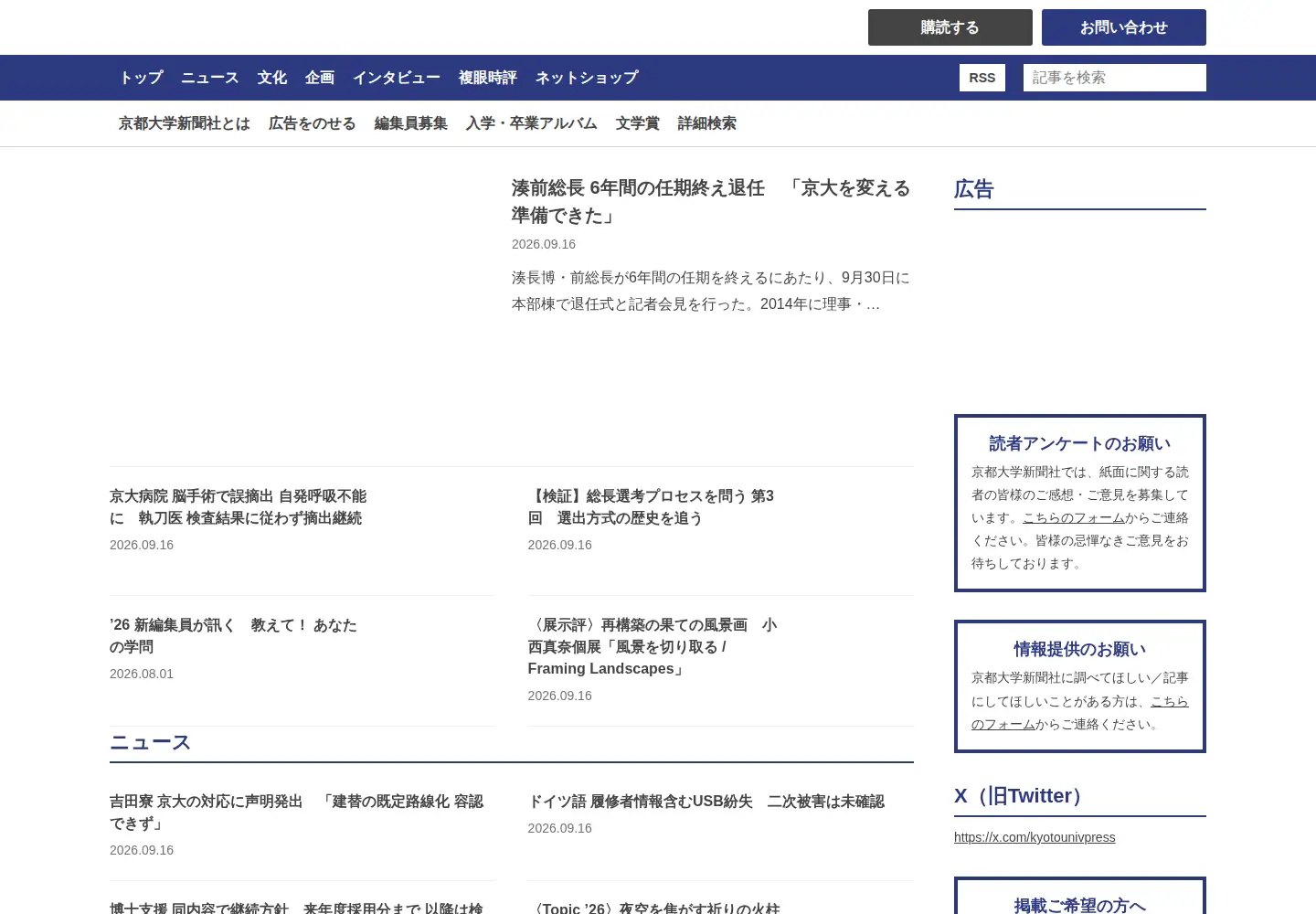
Task: Open the 広告をのせる link
Action: coord(313,123)
